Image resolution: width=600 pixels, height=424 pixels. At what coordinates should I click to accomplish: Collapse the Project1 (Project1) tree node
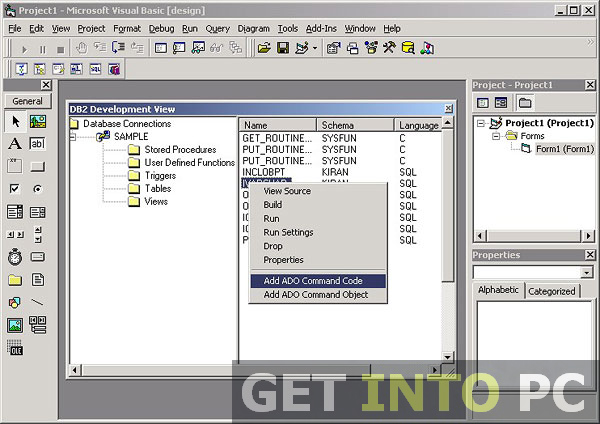tap(481, 123)
